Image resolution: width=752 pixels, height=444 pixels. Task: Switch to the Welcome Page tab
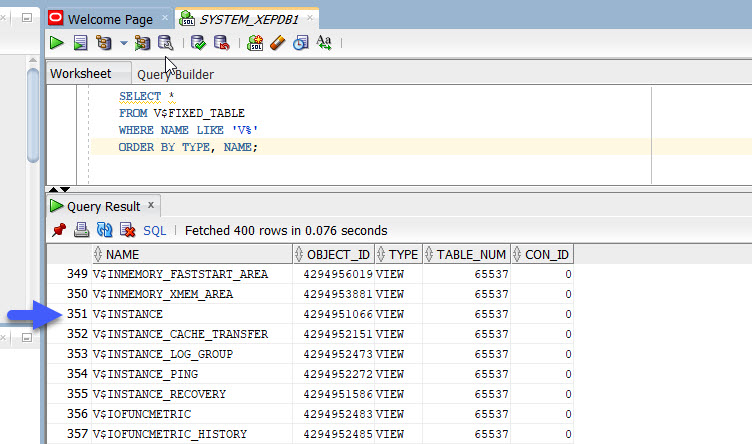pyautogui.click(x=110, y=20)
